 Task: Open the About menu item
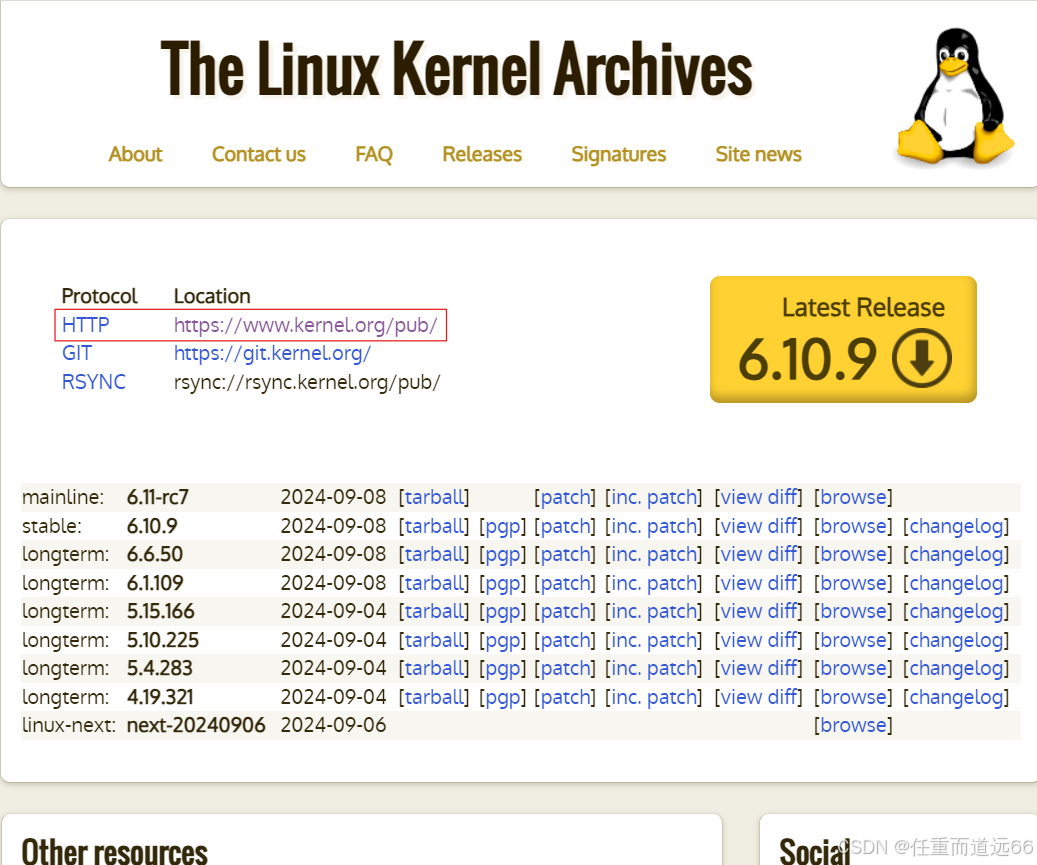coord(136,154)
